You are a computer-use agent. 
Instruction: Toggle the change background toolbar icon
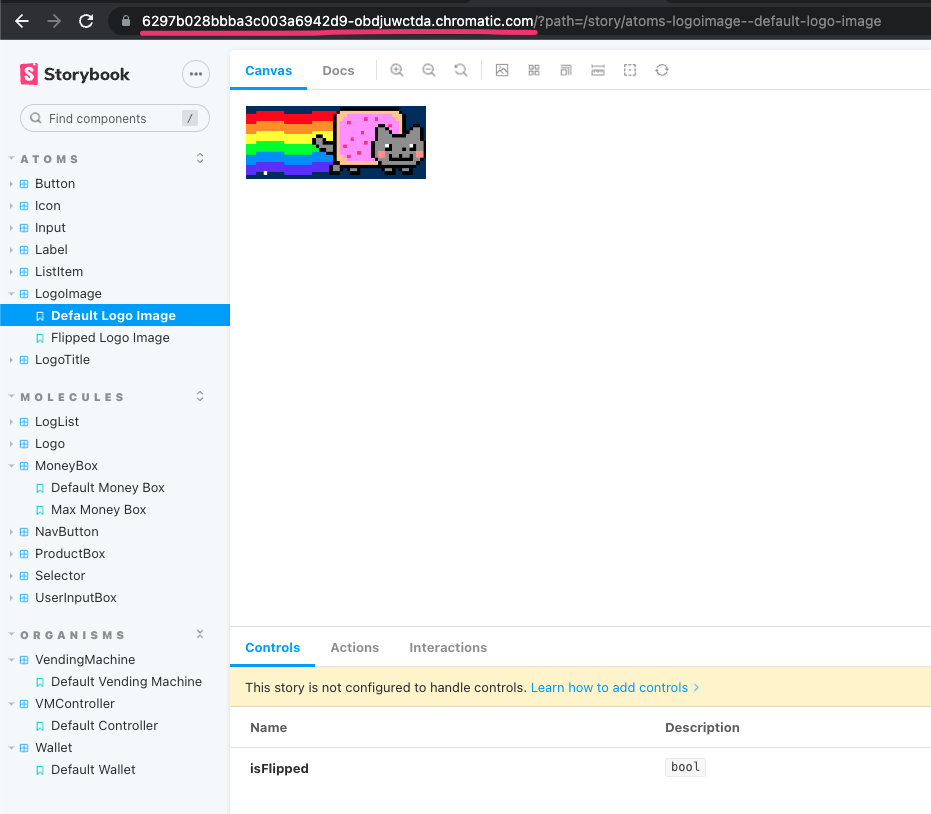point(502,70)
